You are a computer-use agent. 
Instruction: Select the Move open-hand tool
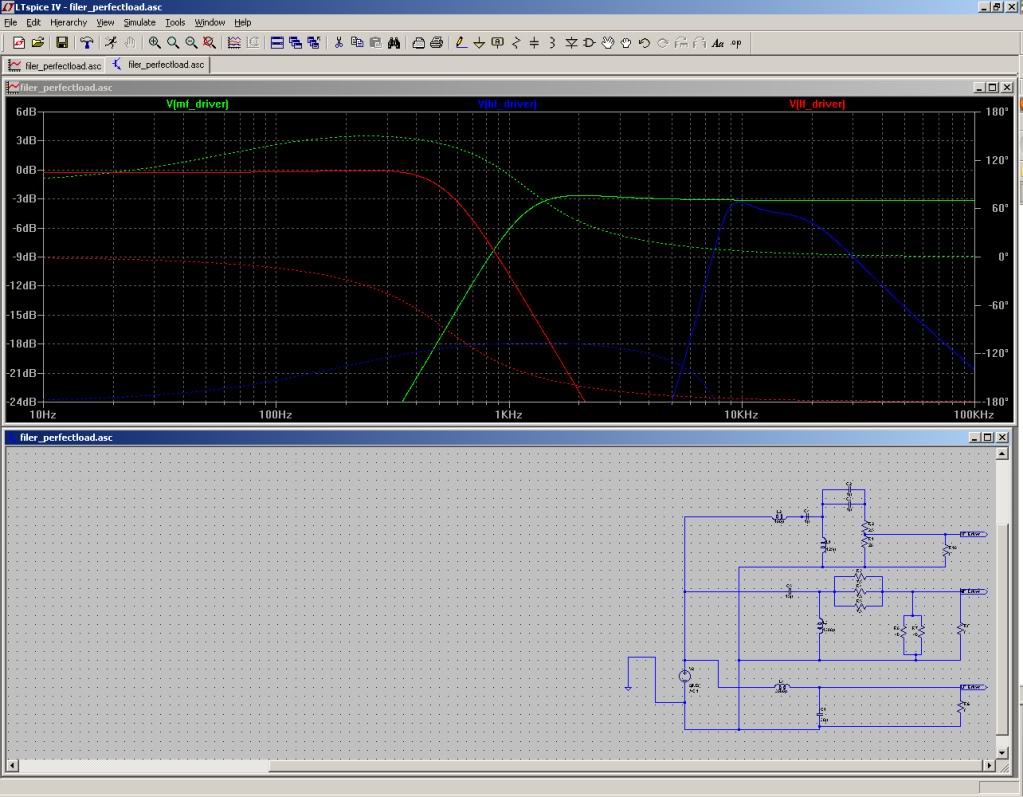click(607, 43)
